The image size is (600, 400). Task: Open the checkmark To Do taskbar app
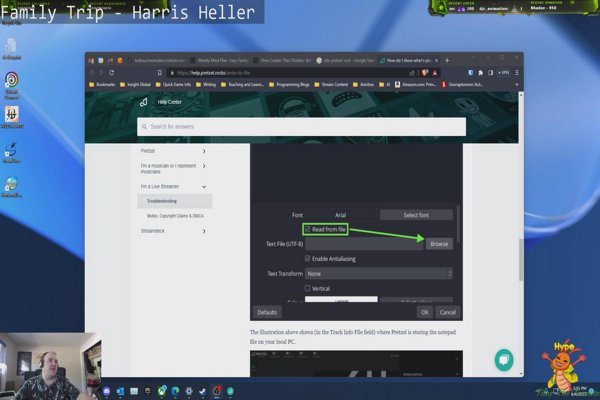pos(202,391)
